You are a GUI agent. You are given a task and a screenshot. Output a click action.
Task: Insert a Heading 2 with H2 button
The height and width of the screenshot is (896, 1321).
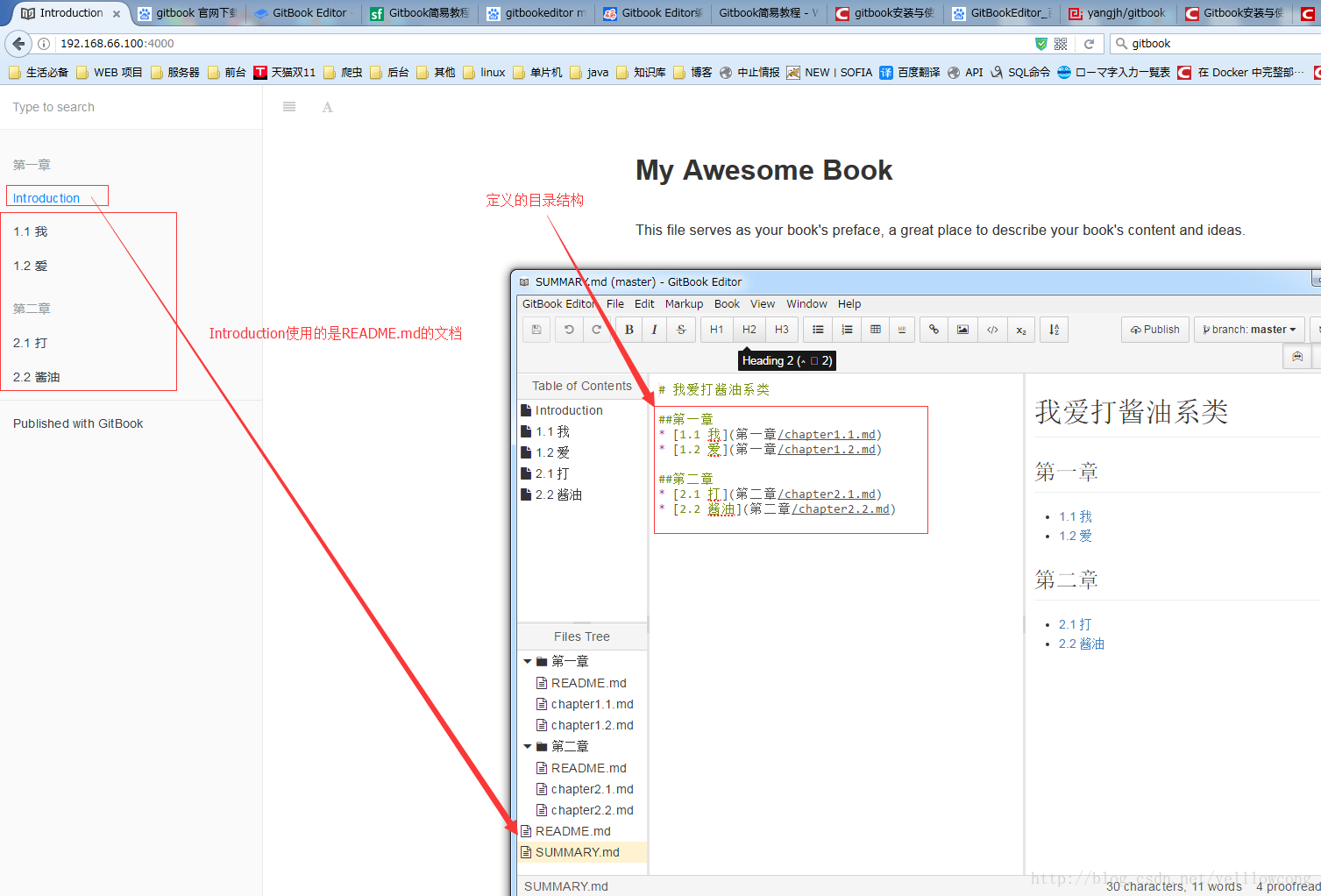click(x=749, y=330)
